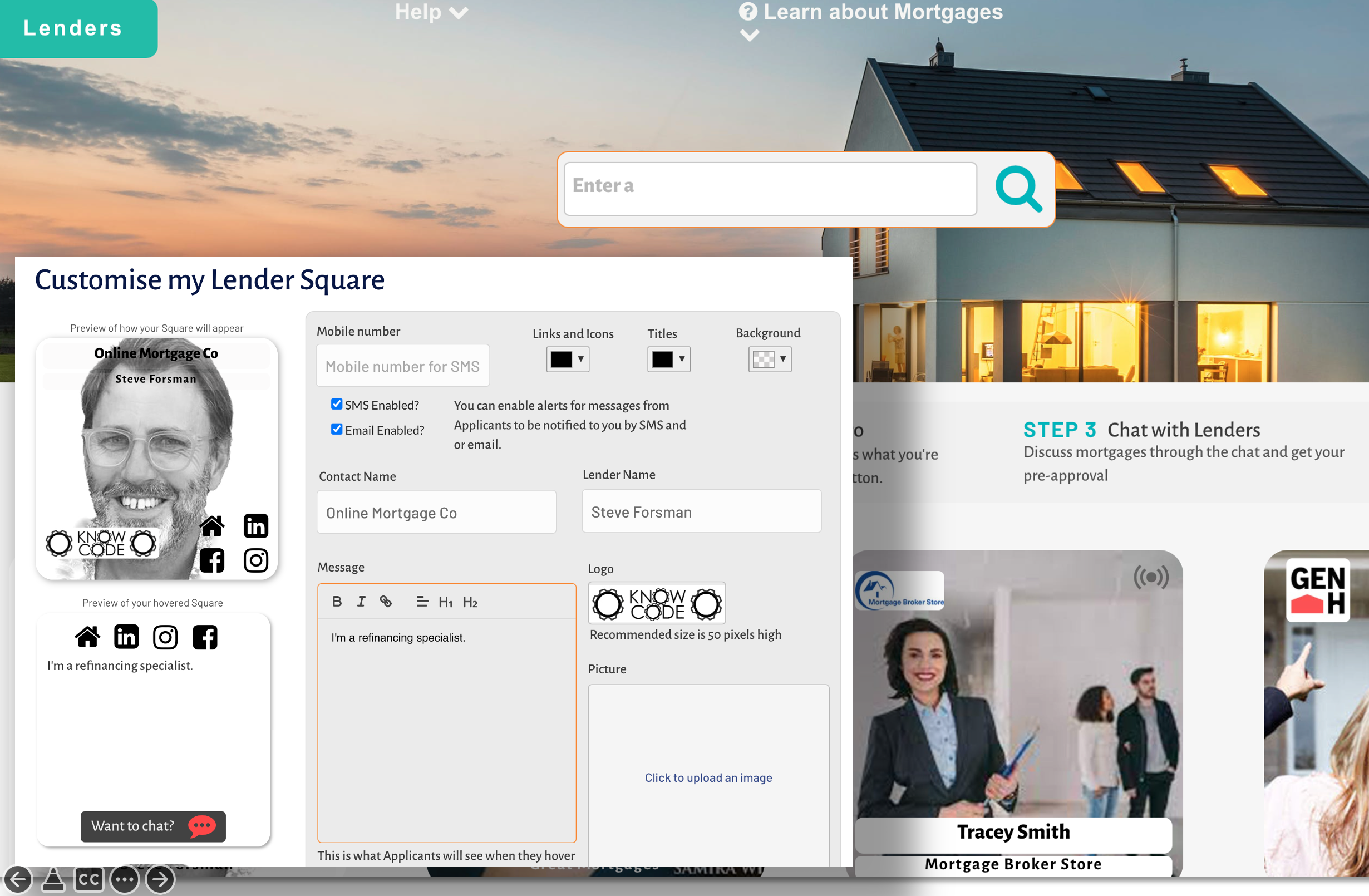Click Instagram icon in hovered Square preview
This screenshot has width=1369, height=896.
point(165,637)
